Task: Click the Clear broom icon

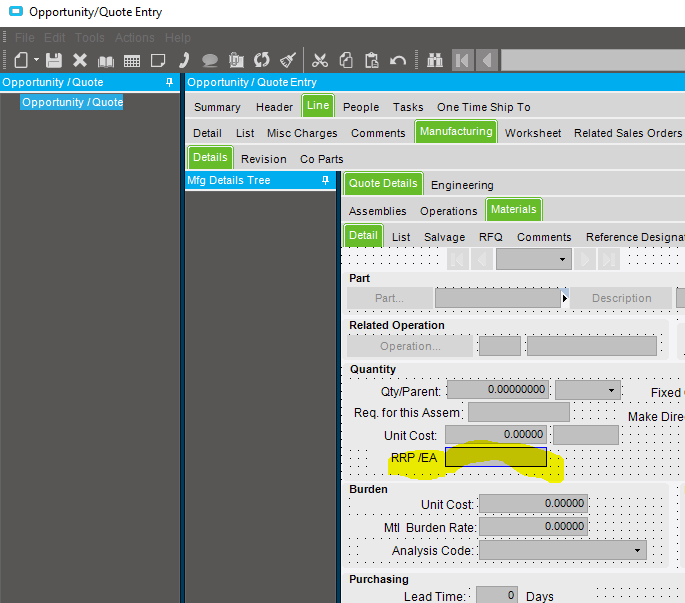Action: (288, 60)
